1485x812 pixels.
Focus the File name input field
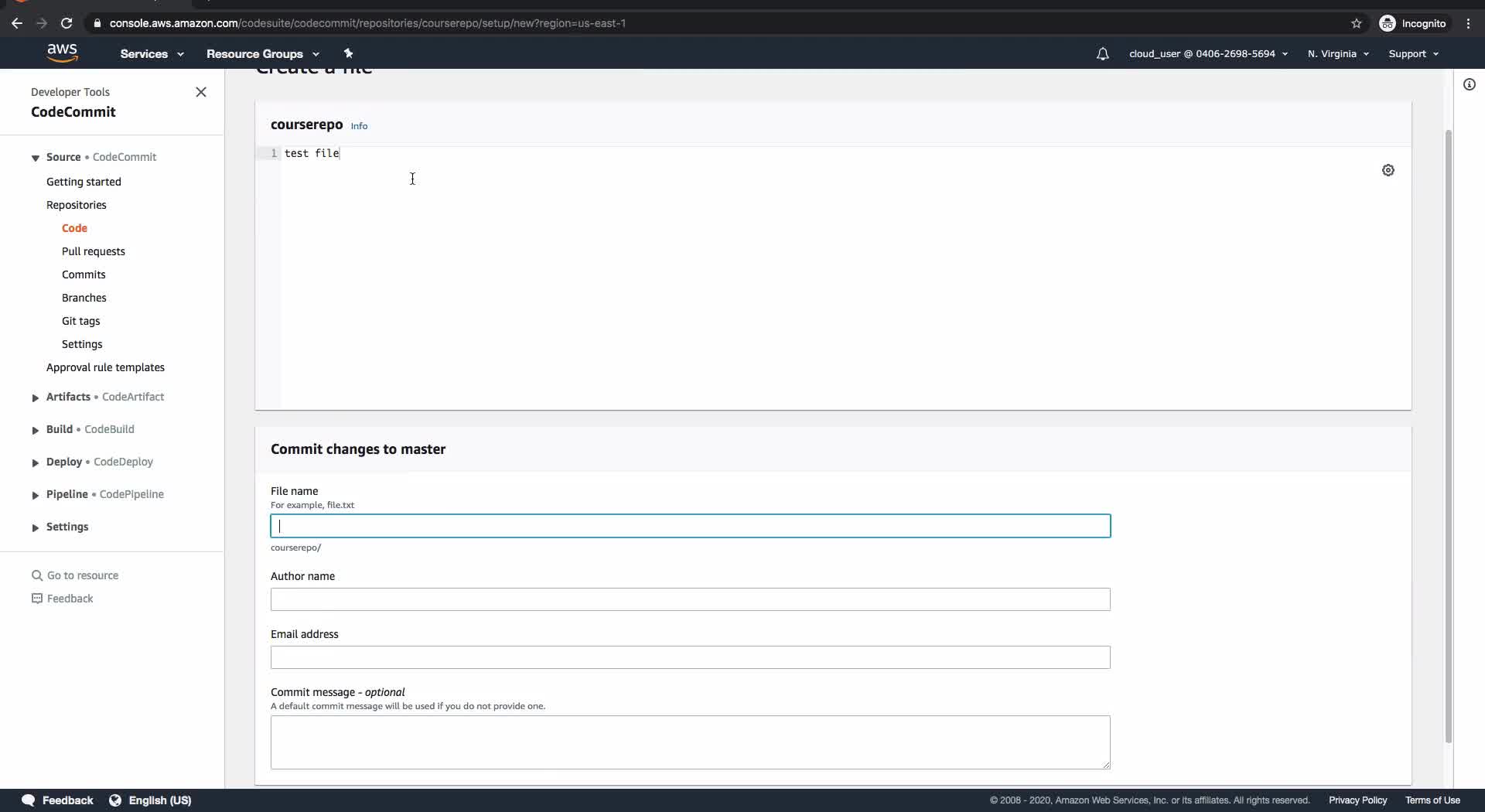[691, 526]
